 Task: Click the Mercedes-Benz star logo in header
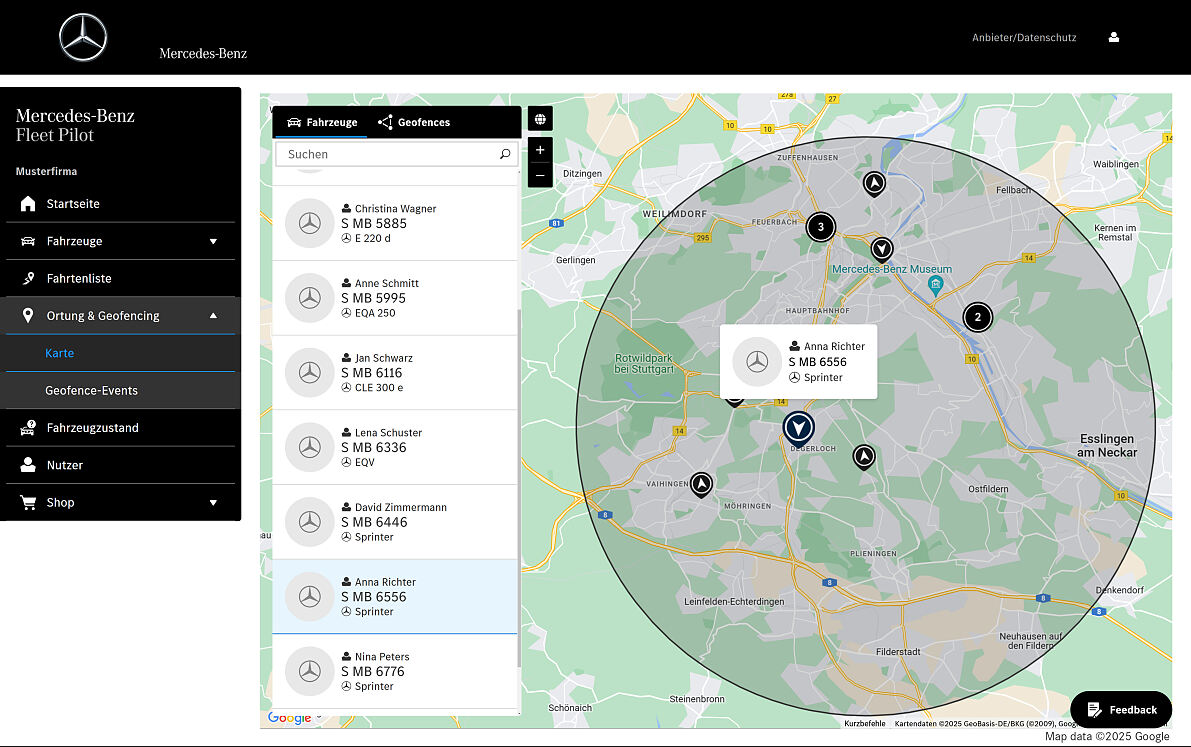[82, 38]
